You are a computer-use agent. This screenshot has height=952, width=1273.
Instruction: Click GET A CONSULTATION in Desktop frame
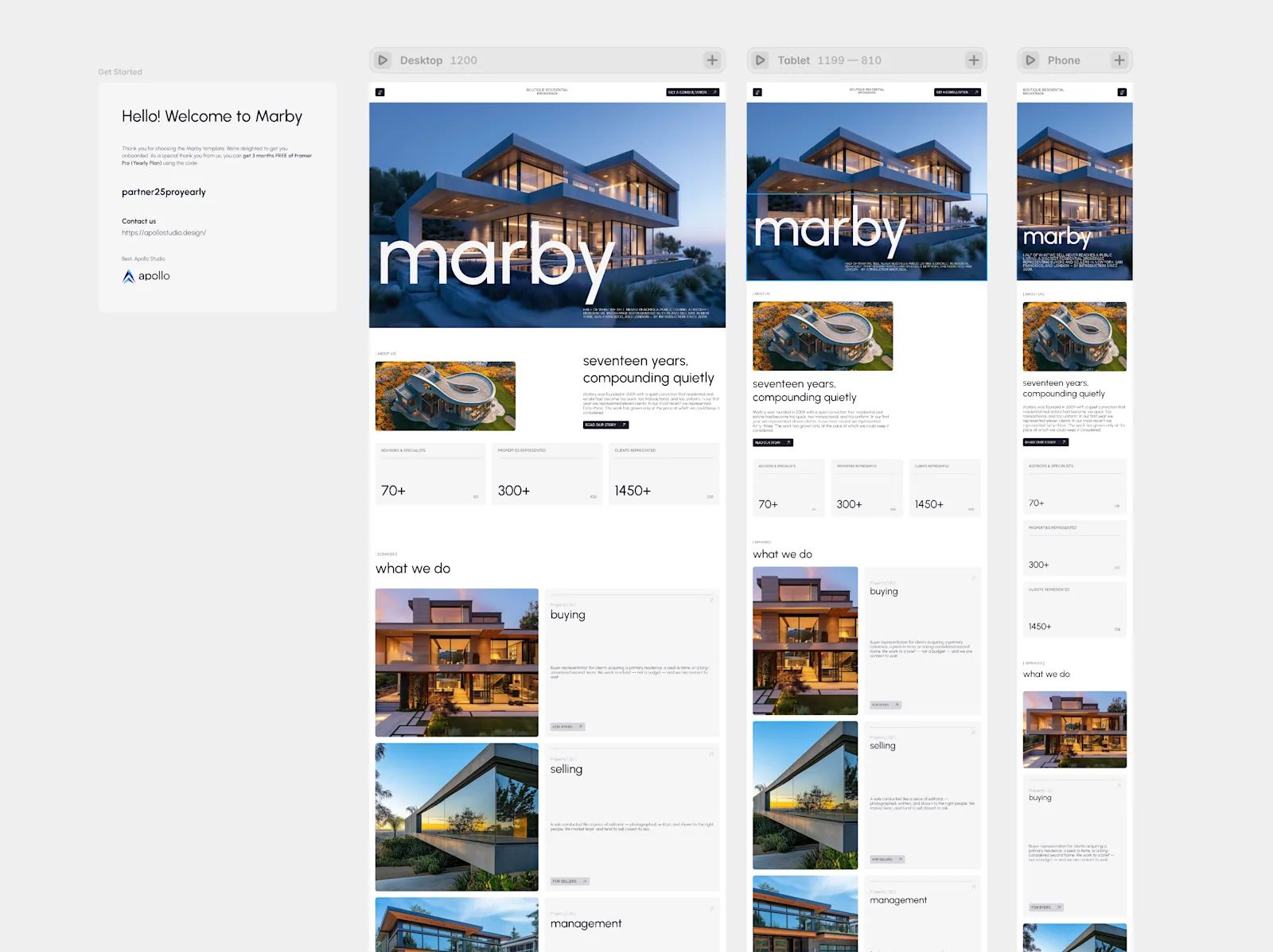click(692, 92)
